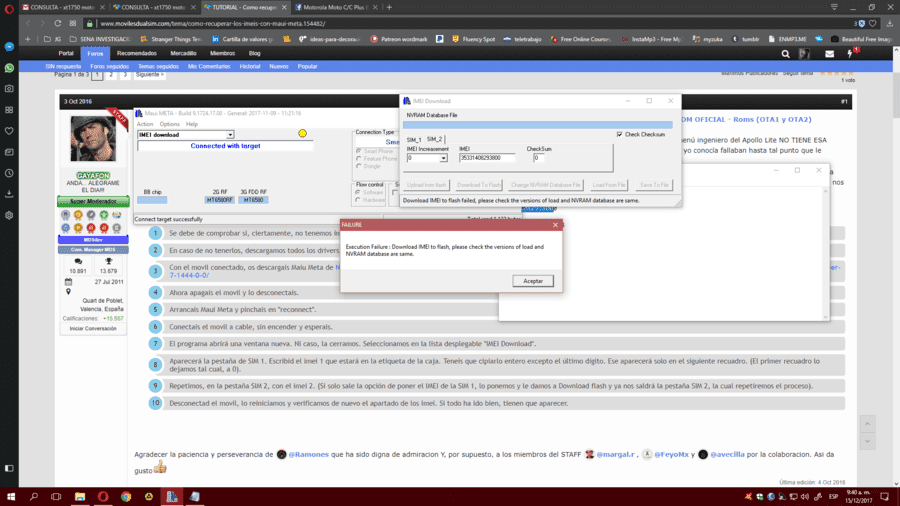Click the forum search magnifier icon
The height and width of the screenshot is (506, 900).
[785, 54]
